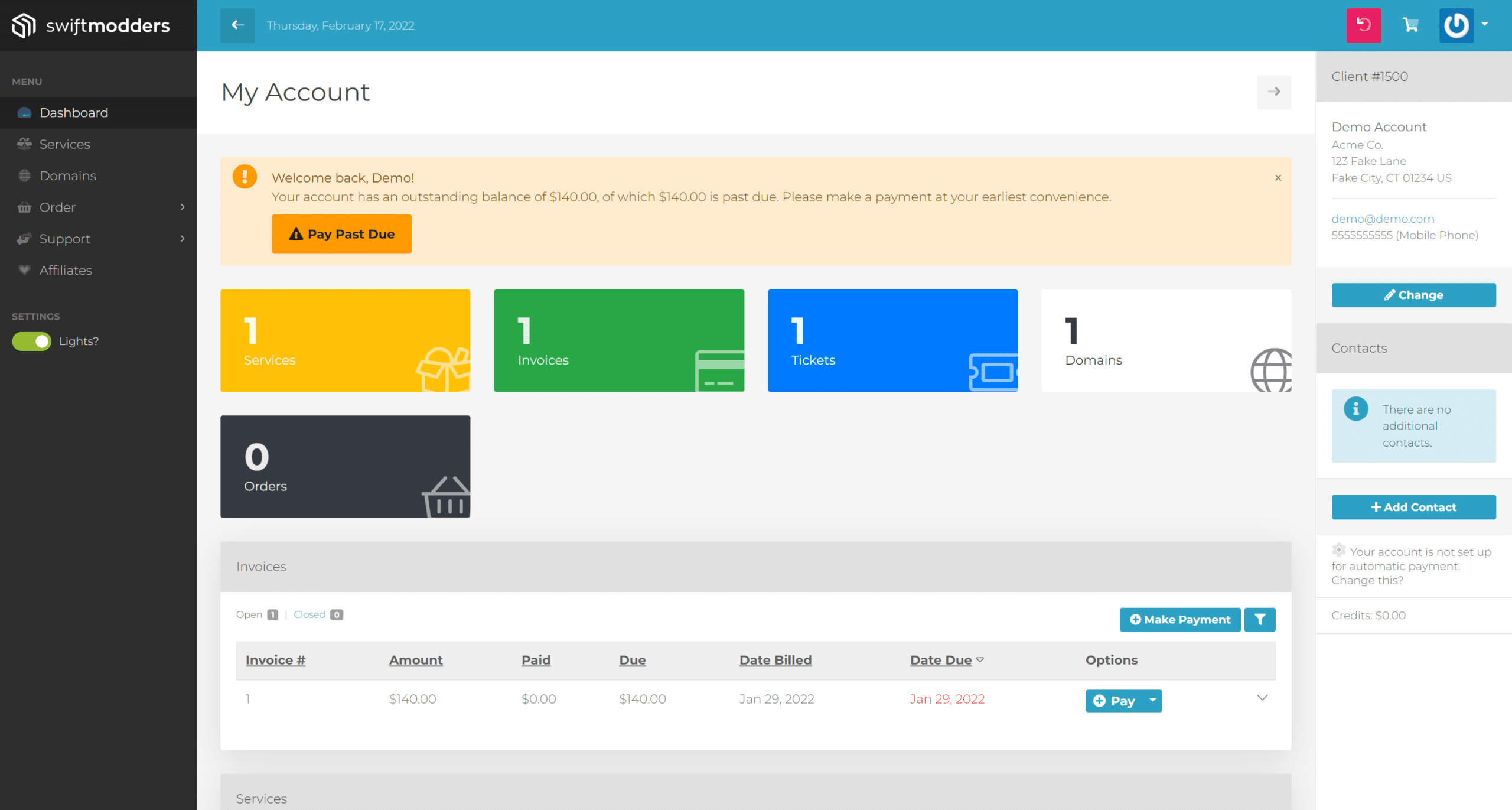Click the undo/refresh icon top left
The image size is (1512, 810).
pos(1362,25)
